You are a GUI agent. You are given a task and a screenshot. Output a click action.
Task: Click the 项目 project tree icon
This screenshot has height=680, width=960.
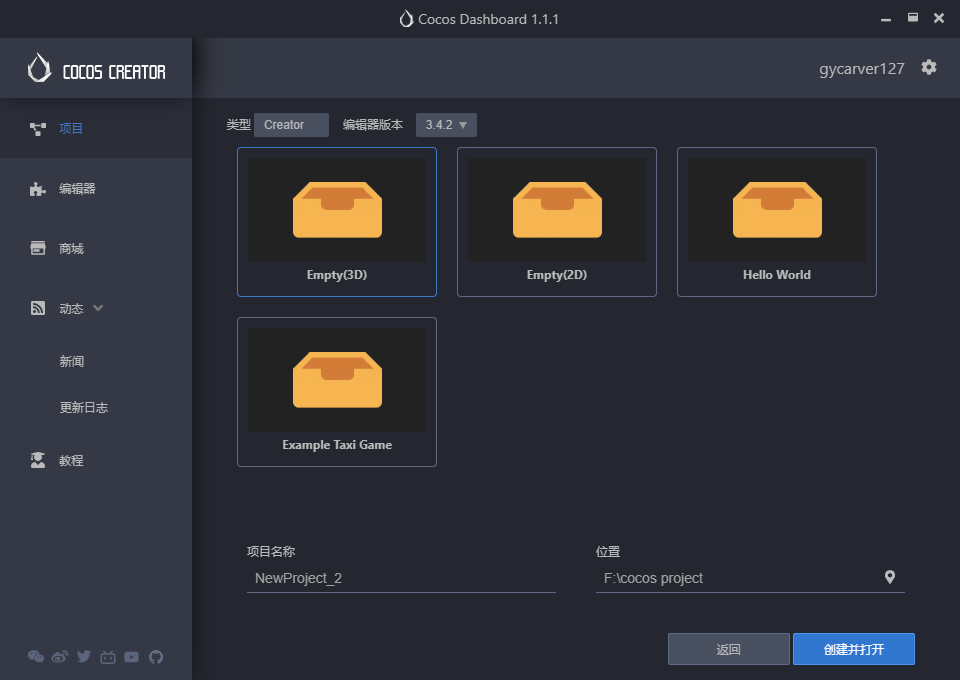click(x=38, y=129)
